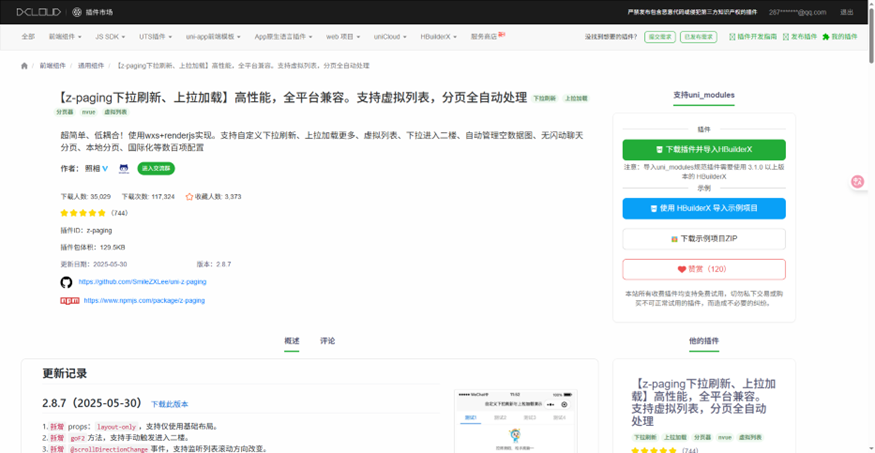
Task: Click the 下拉刷新 tag beside the title
Action: pos(545,99)
